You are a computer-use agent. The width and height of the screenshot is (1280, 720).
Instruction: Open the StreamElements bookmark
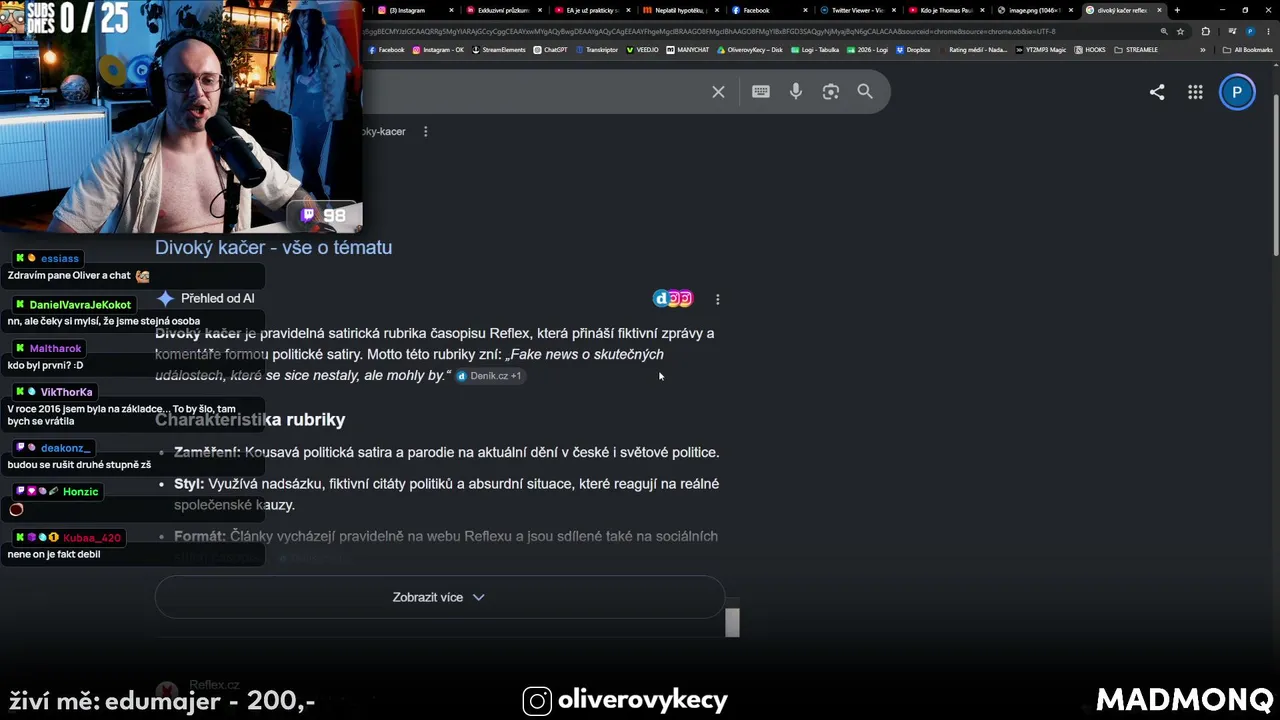499,50
